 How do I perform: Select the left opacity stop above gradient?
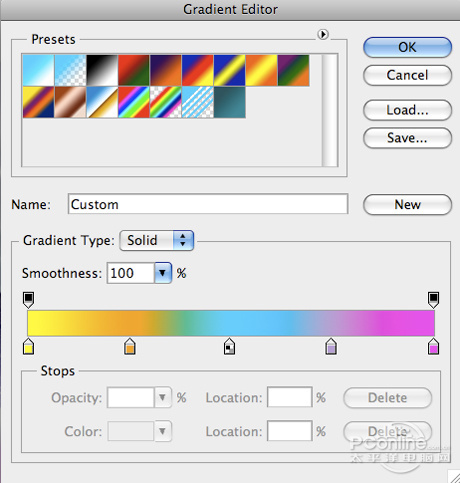click(29, 300)
